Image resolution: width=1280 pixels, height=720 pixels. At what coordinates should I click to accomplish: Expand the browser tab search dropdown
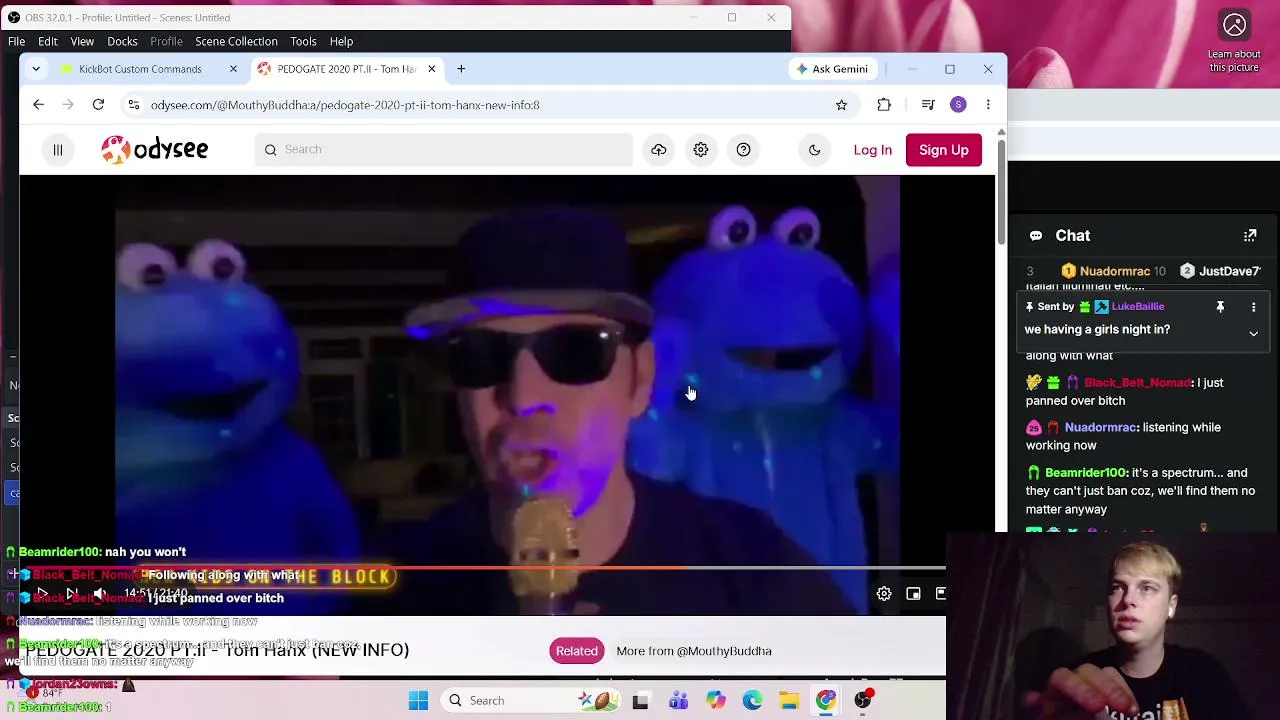(x=36, y=69)
